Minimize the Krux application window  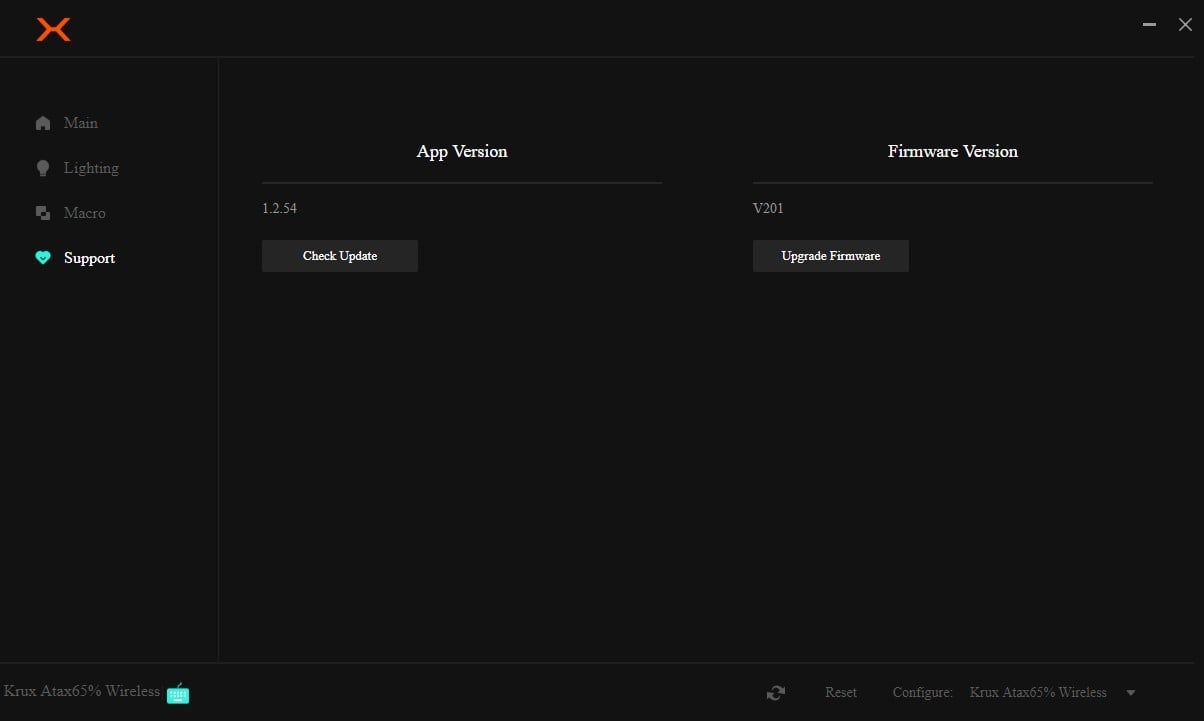tap(1150, 26)
